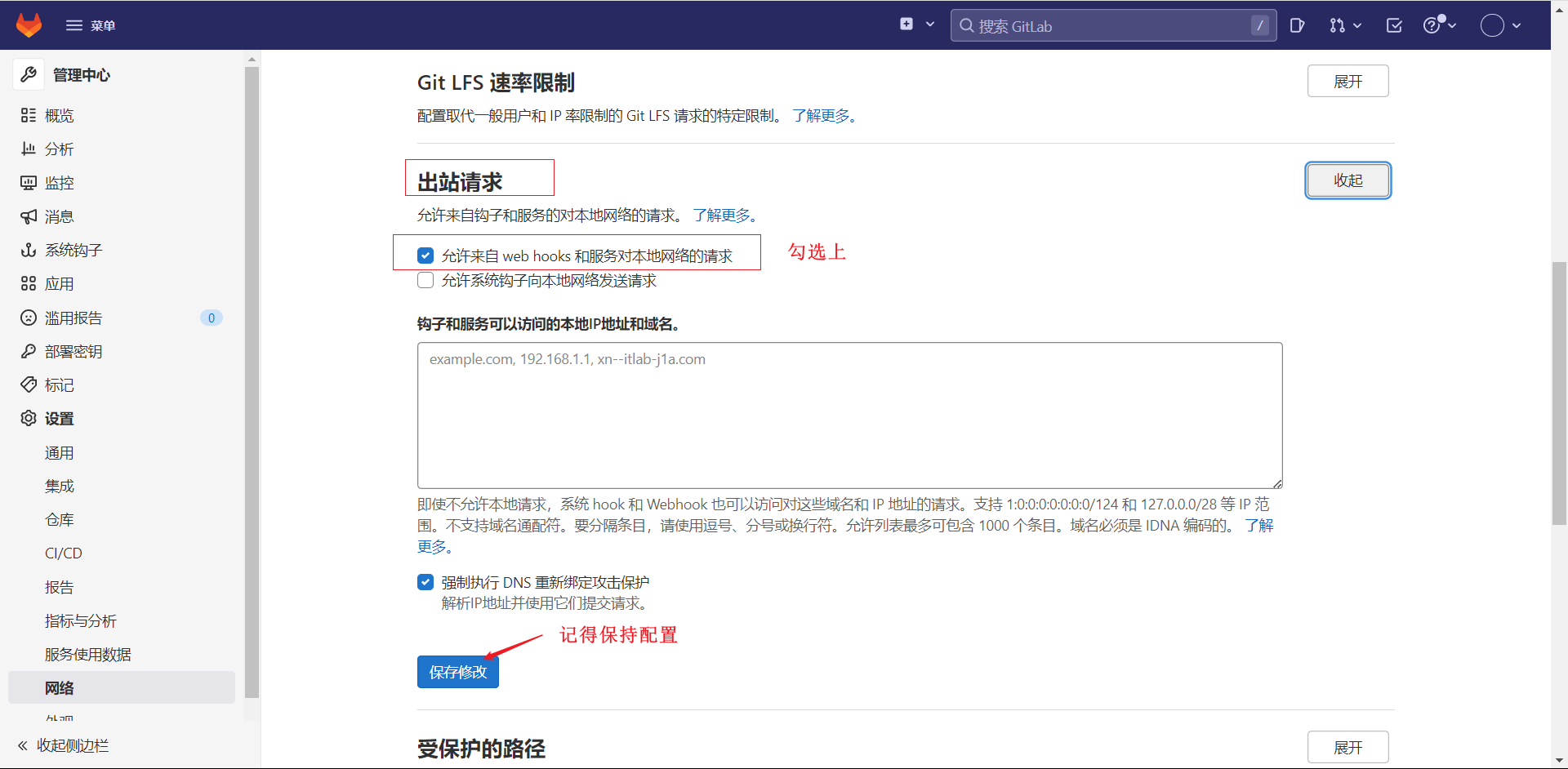The image size is (1568, 769).
Task: Open the merge requests icon
Action: tap(1337, 26)
